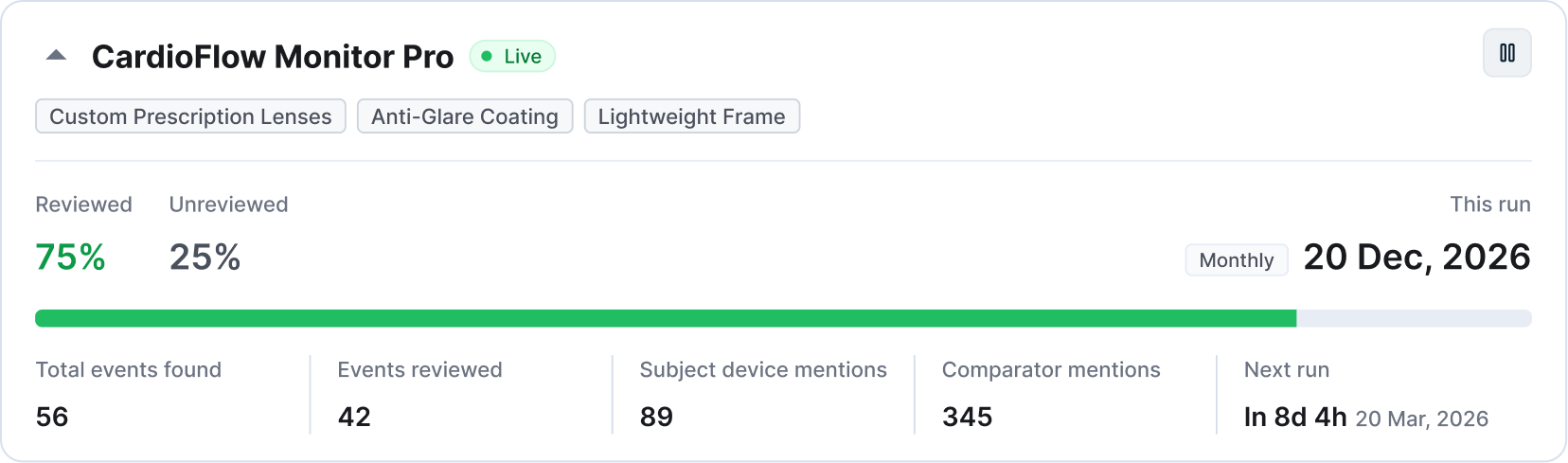Select the Custom Prescription Lenses tag
1568x463 pixels.
190,116
